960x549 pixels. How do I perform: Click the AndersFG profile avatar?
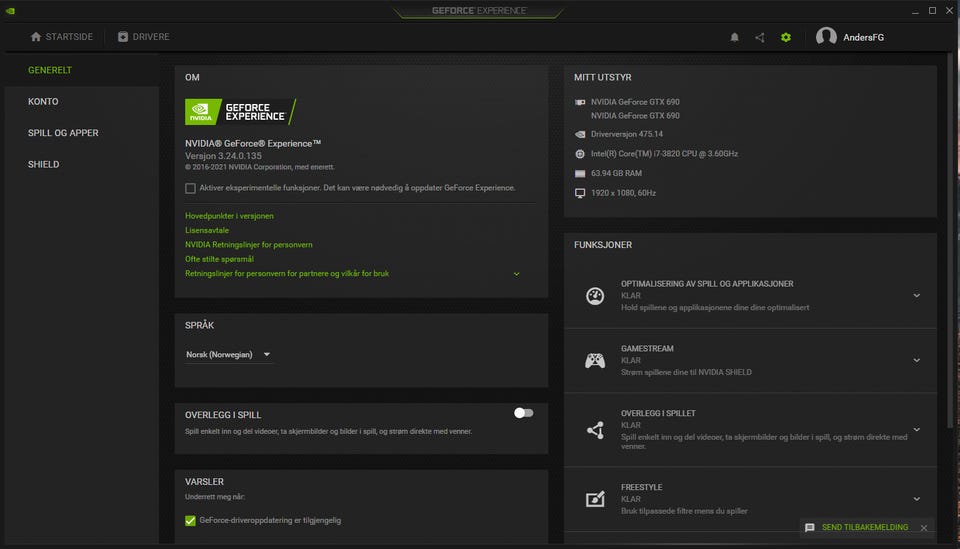[826, 37]
